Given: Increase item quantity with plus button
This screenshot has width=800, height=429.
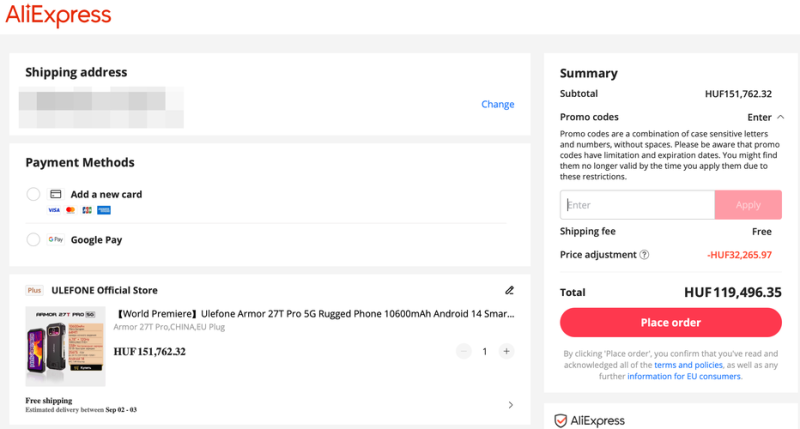Looking at the screenshot, I should pos(506,351).
